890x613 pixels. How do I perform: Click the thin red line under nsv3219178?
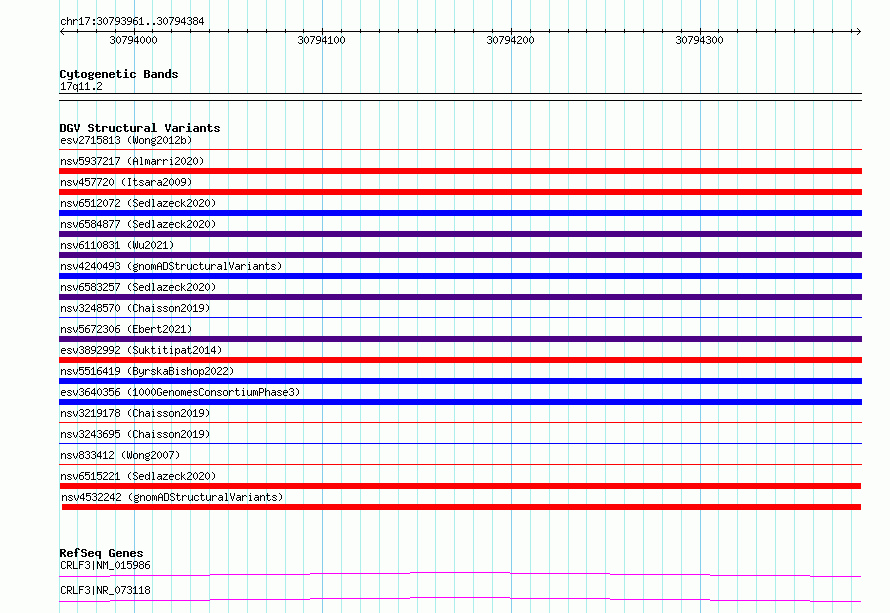point(460,423)
